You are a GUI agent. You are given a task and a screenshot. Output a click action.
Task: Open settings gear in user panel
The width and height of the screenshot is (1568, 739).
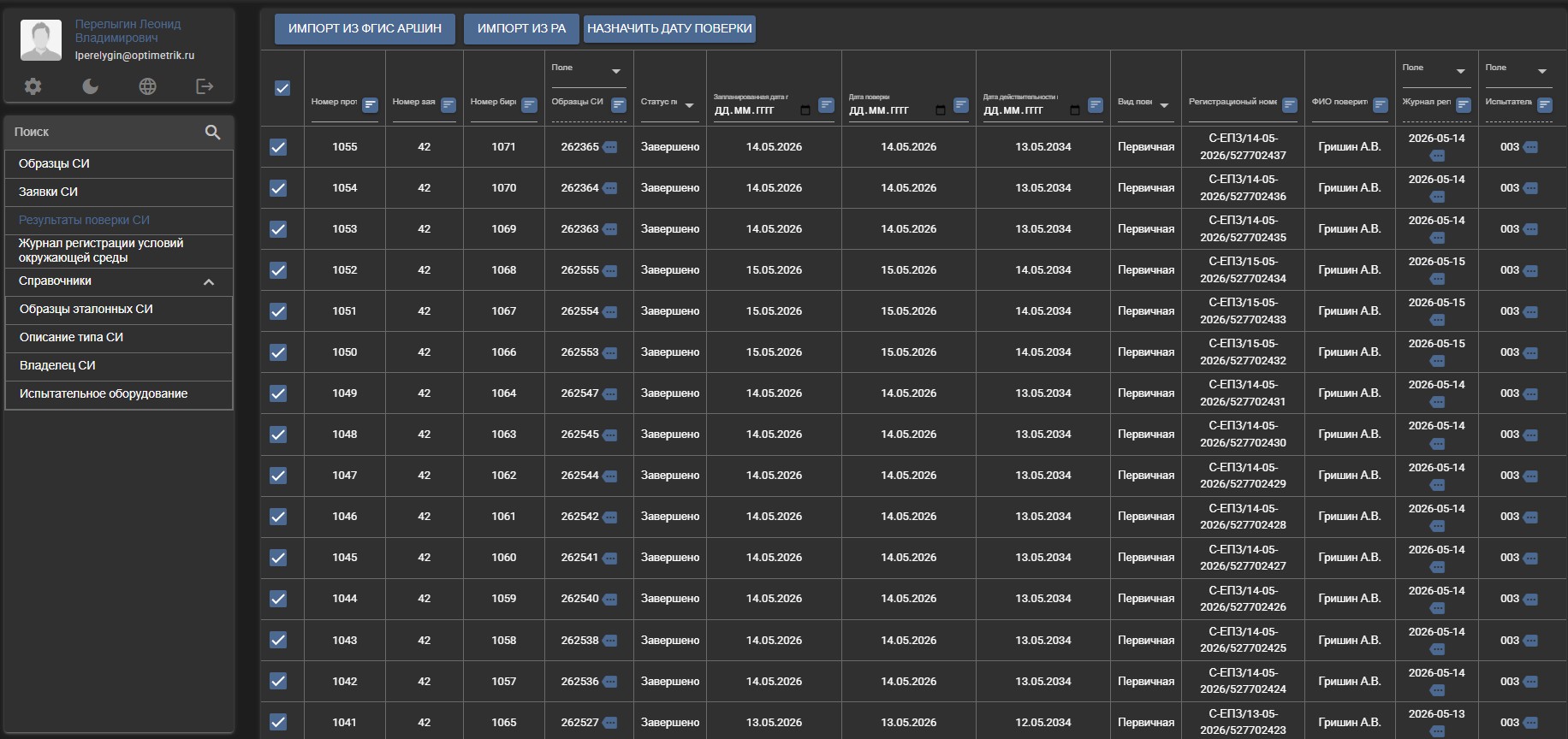(x=33, y=86)
